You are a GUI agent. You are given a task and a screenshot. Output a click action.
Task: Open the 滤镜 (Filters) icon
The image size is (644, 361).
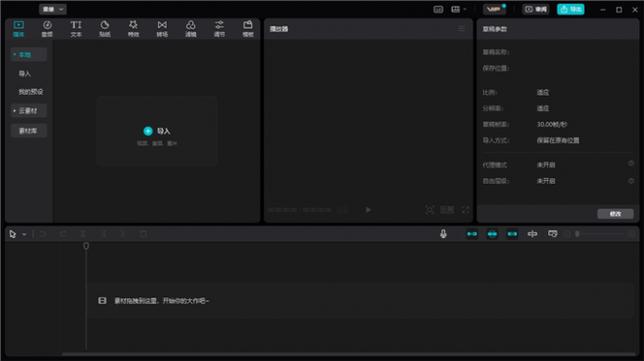pyautogui.click(x=191, y=29)
